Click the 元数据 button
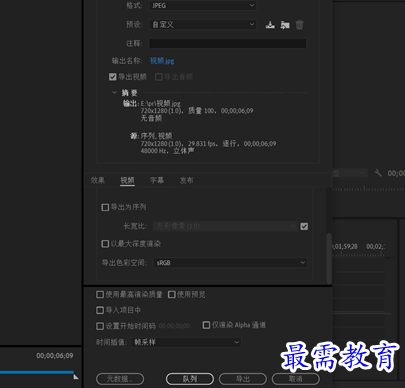 point(120,379)
